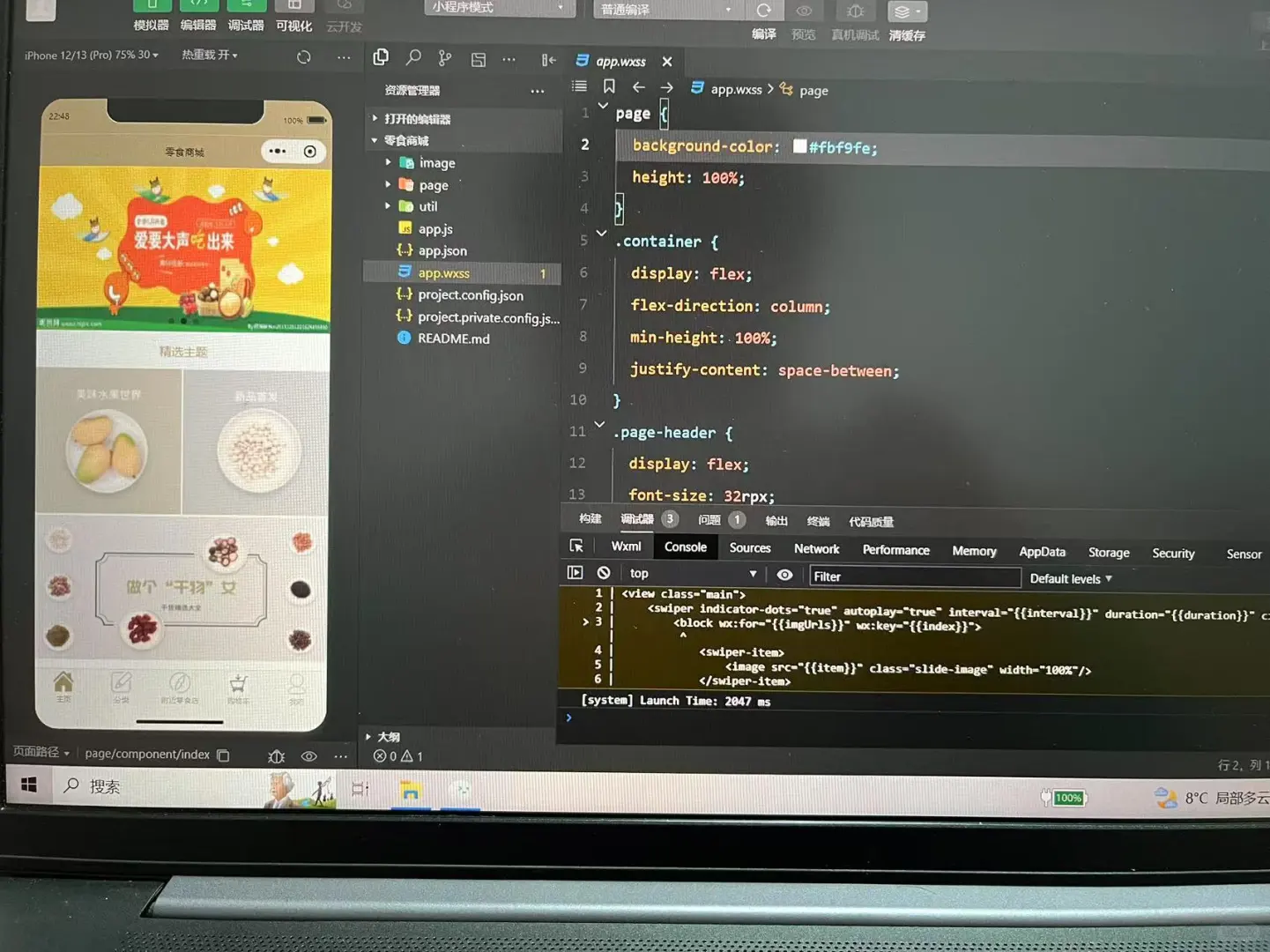The image size is (1270, 952).
Task: Clear the console with the ban icon
Action: click(604, 573)
